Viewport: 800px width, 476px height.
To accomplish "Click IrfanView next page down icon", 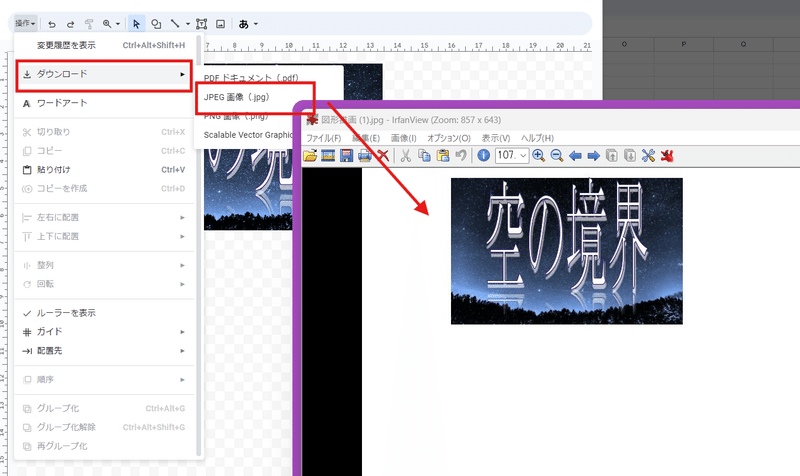I will click(x=630, y=156).
